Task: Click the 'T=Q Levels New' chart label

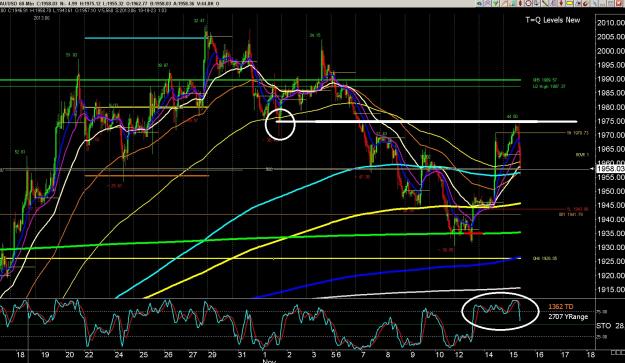Action: (552, 20)
